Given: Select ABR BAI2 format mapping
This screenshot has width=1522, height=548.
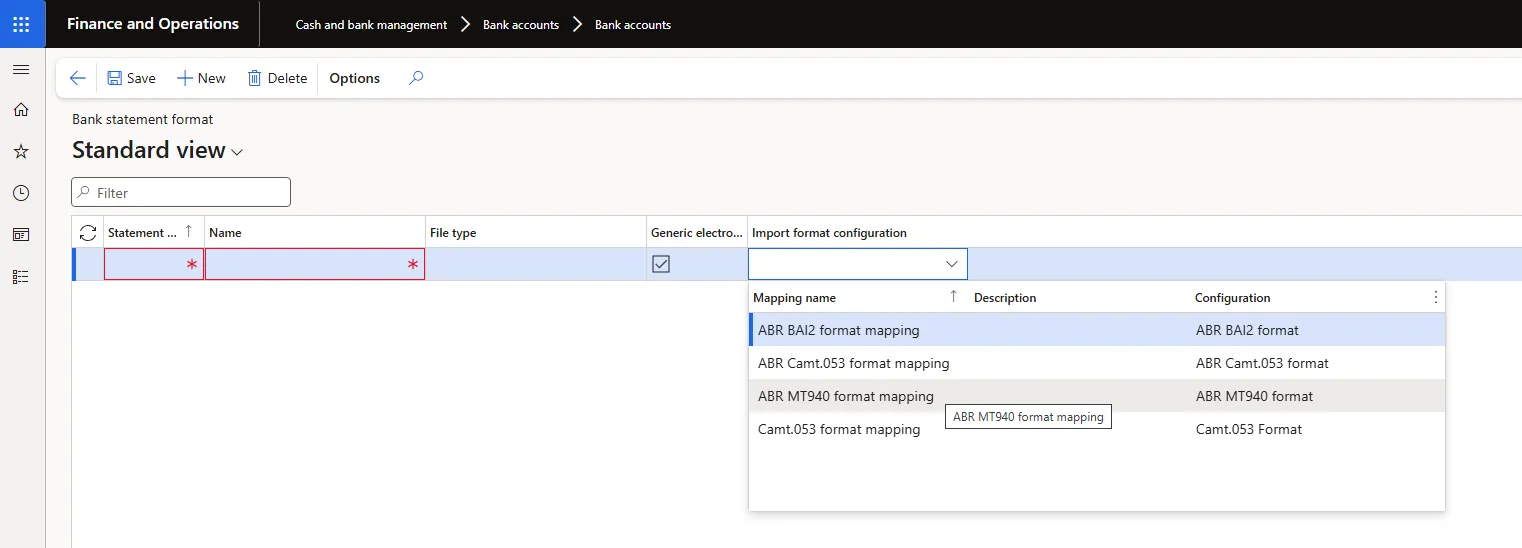Looking at the screenshot, I should coord(838,330).
